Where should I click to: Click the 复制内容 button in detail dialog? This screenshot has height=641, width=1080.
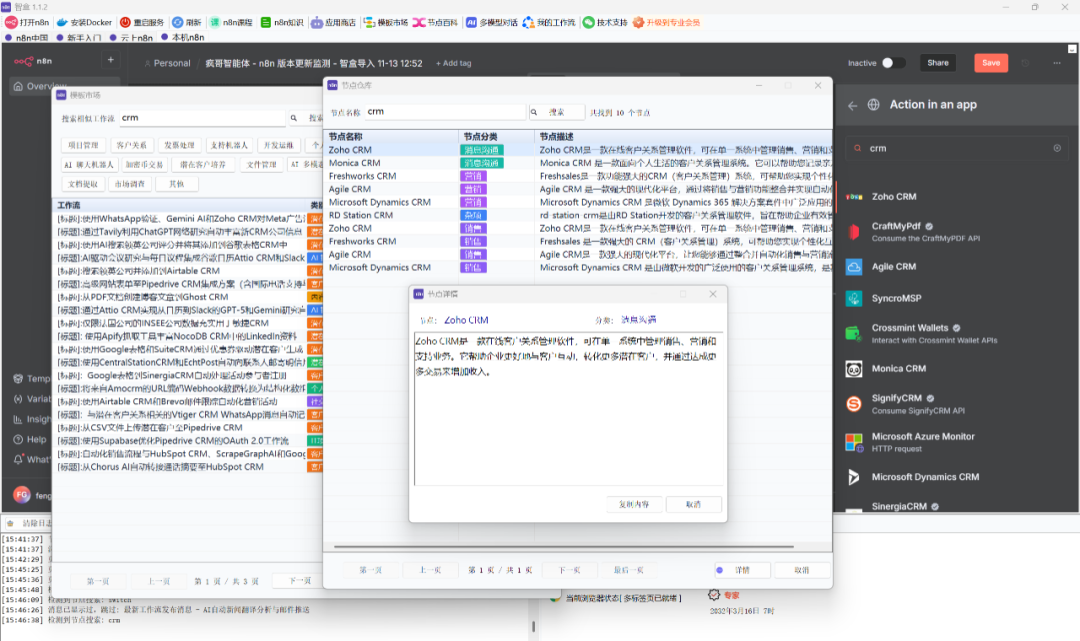coord(634,505)
